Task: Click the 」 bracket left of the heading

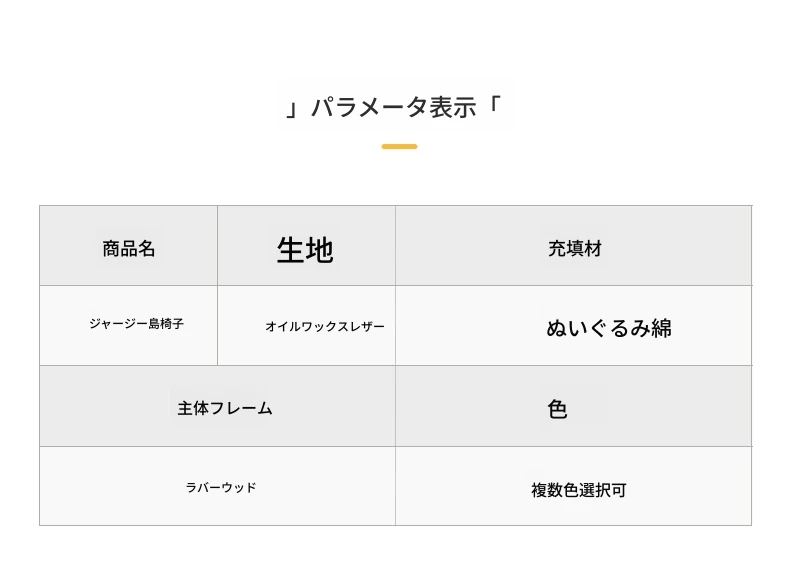Action: 292,108
